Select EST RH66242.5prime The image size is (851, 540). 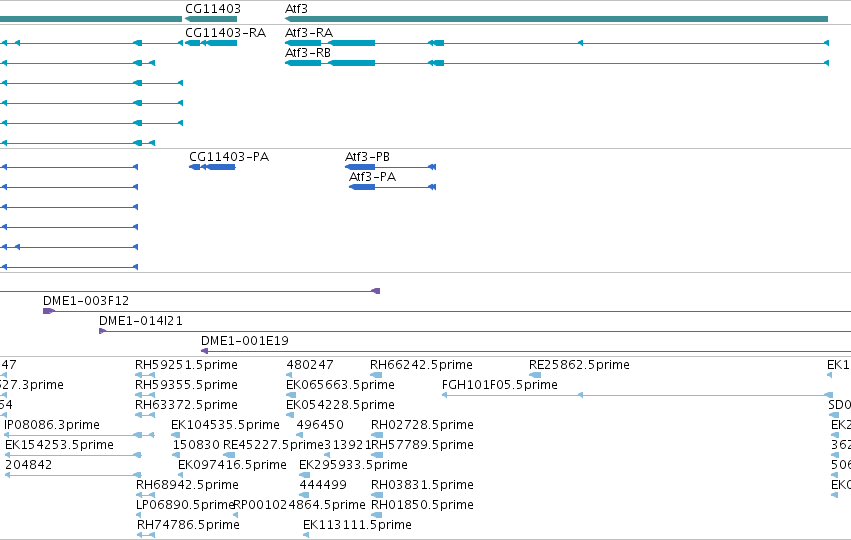pos(421,365)
